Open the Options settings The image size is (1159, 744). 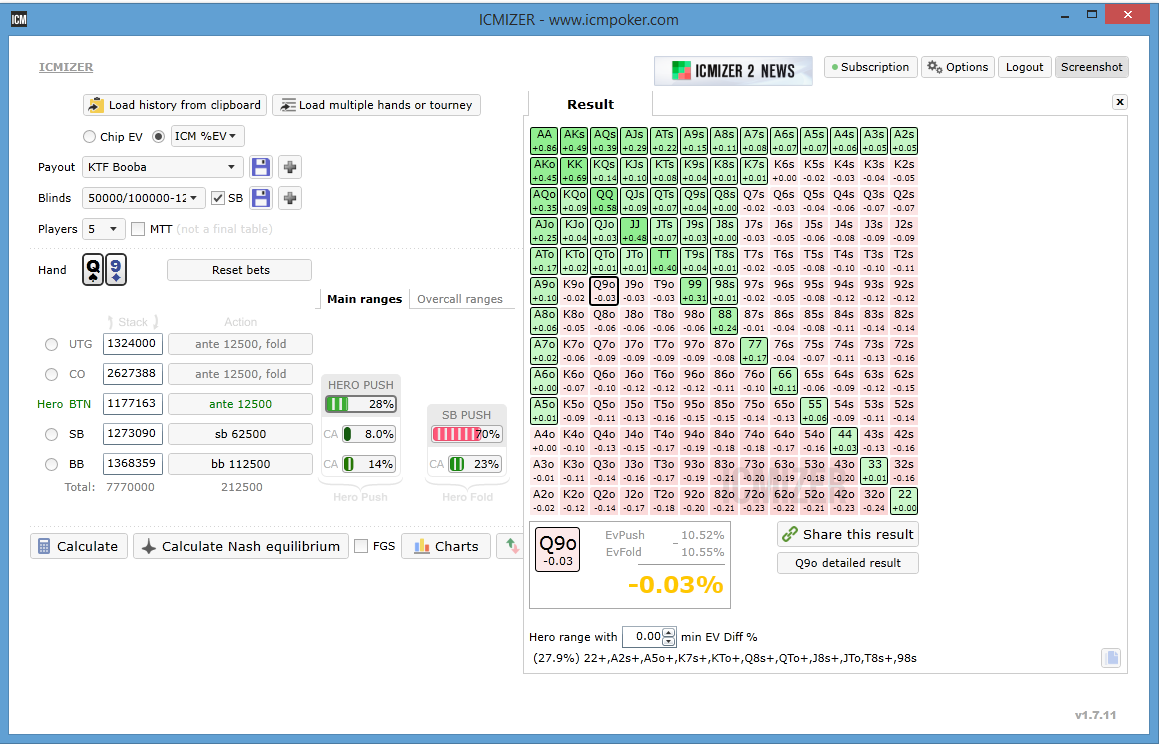click(x=958, y=67)
